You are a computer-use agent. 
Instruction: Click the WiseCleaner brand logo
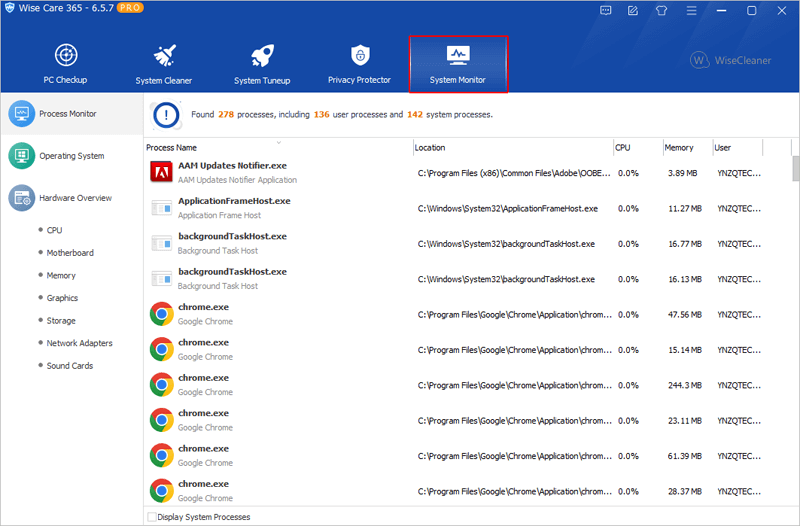(730, 60)
